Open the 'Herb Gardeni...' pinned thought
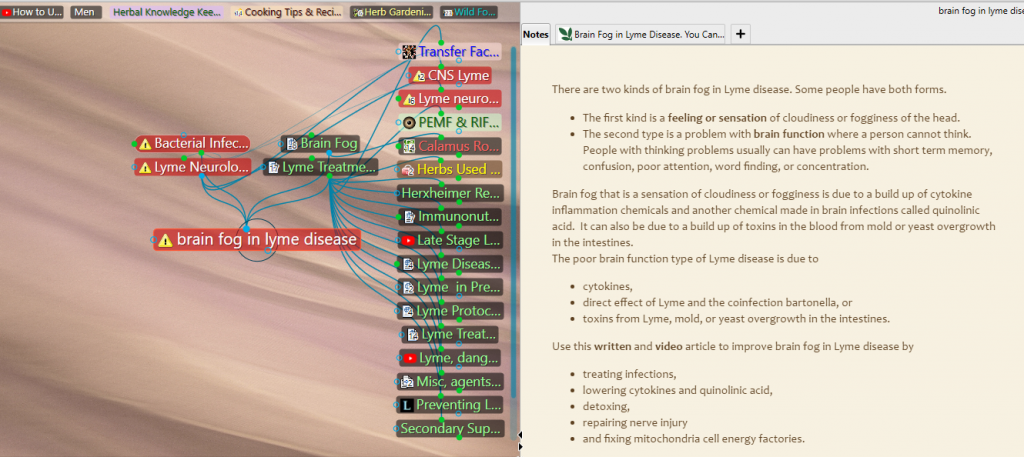The image size is (1024, 457). [391, 12]
